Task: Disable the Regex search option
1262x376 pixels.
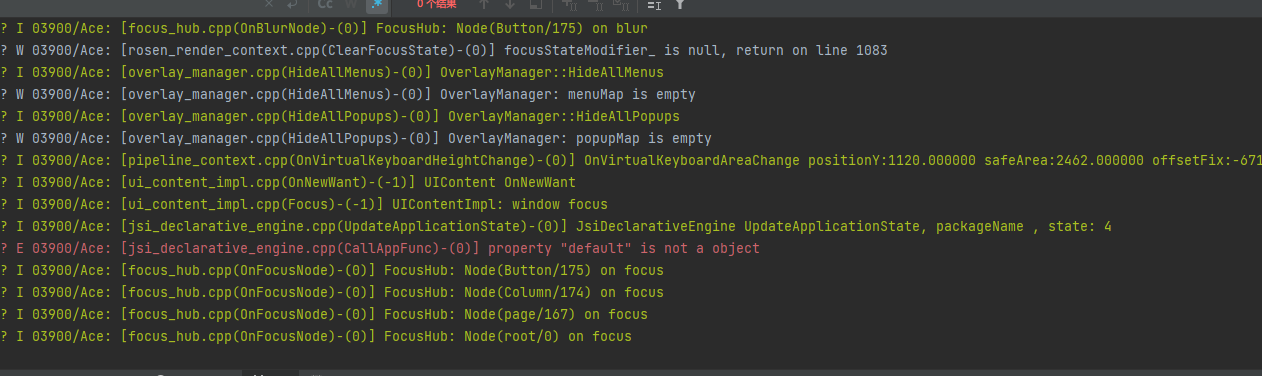Action: point(377,4)
